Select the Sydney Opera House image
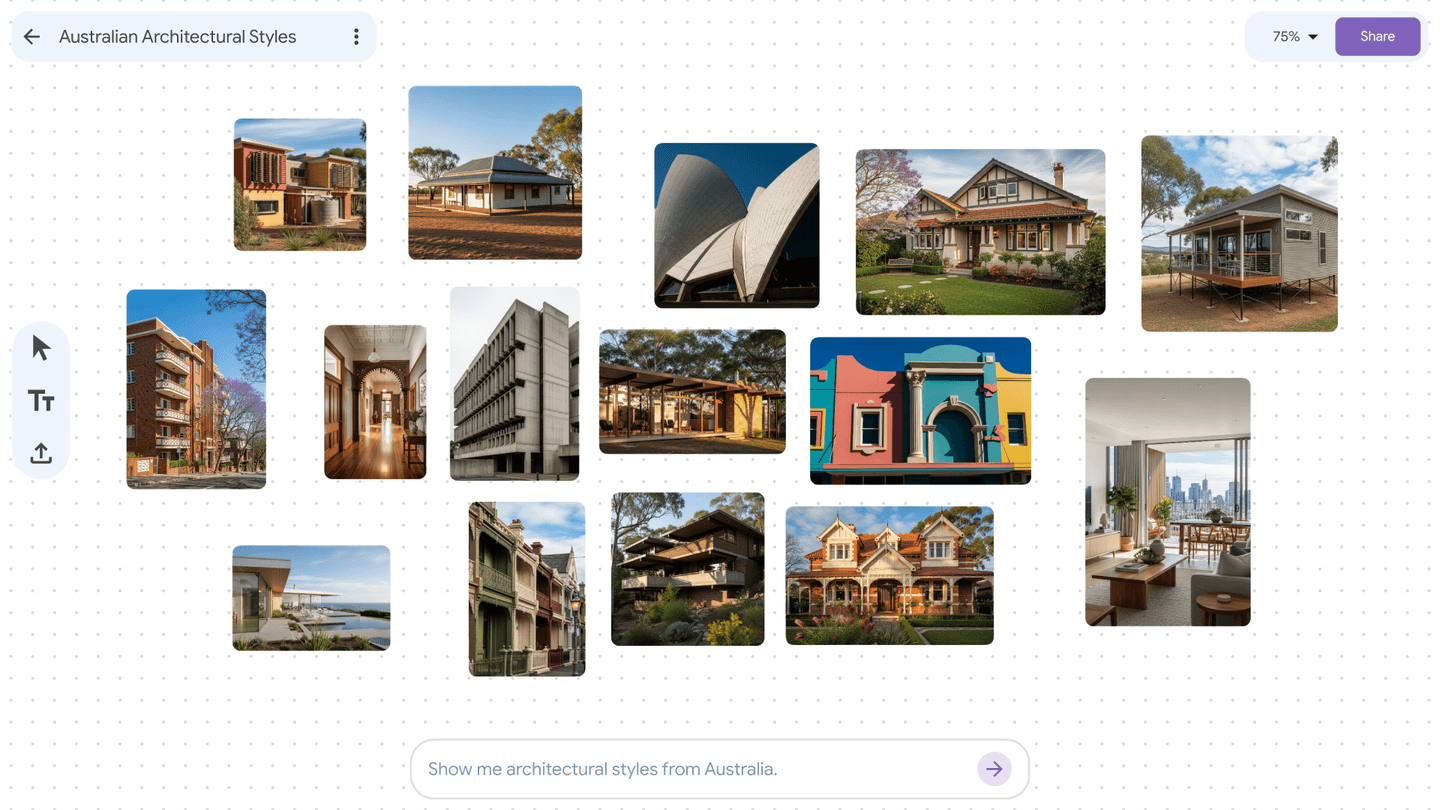The height and width of the screenshot is (810, 1440). (736, 225)
